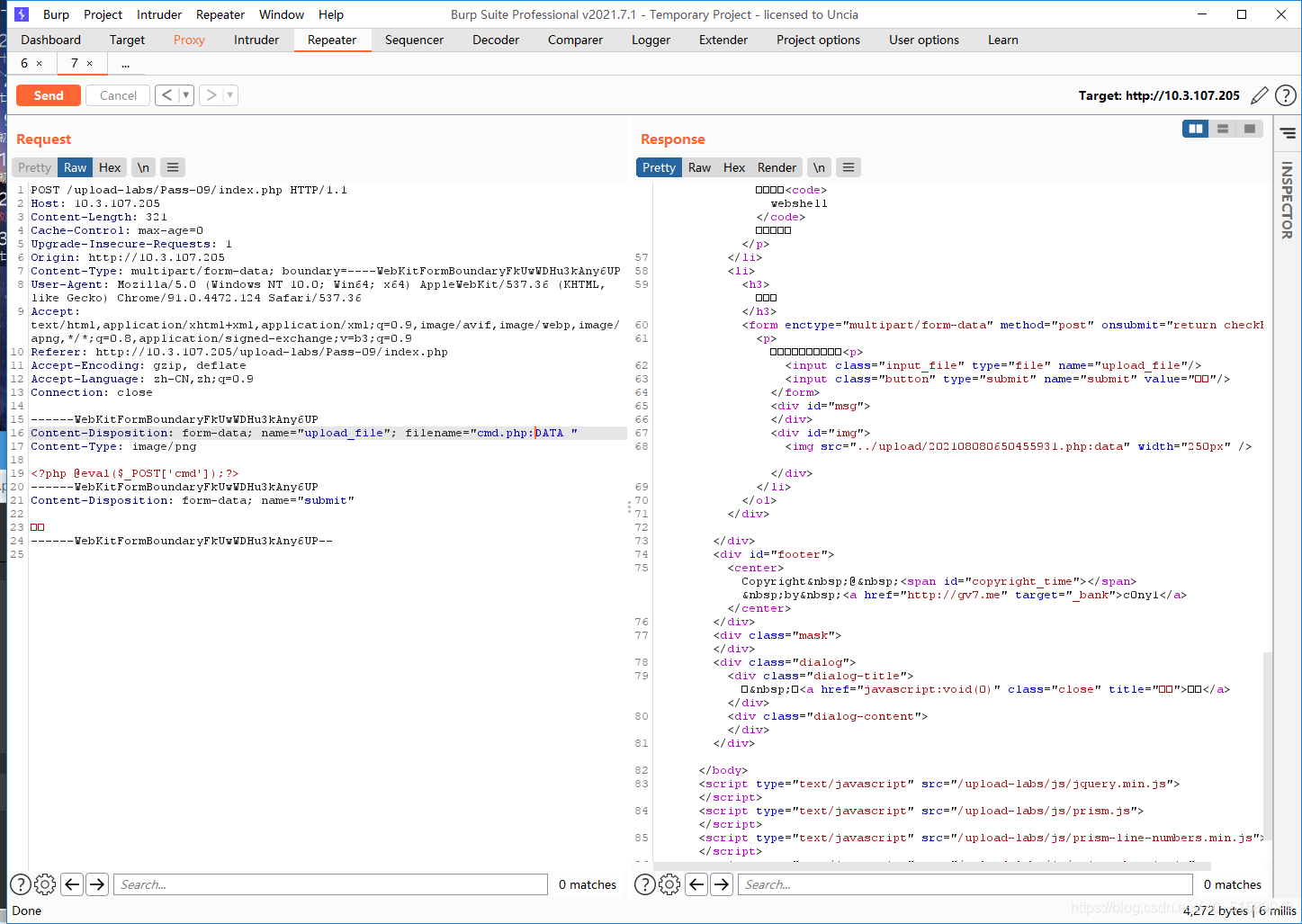Focus the Request search field
Viewport: 1302px width, 924px height.
(330, 884)
